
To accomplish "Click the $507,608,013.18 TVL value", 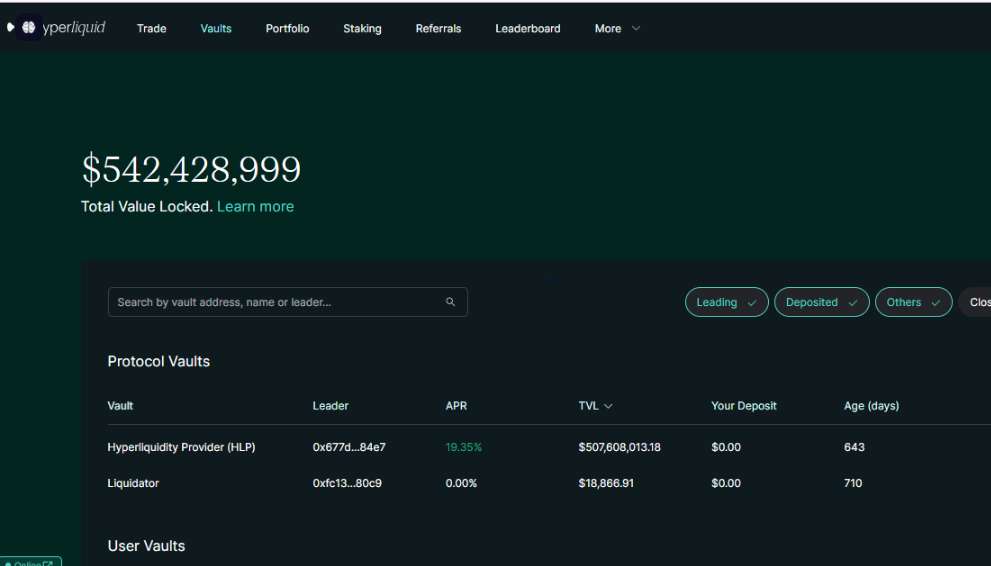I will tap(619, 447).
